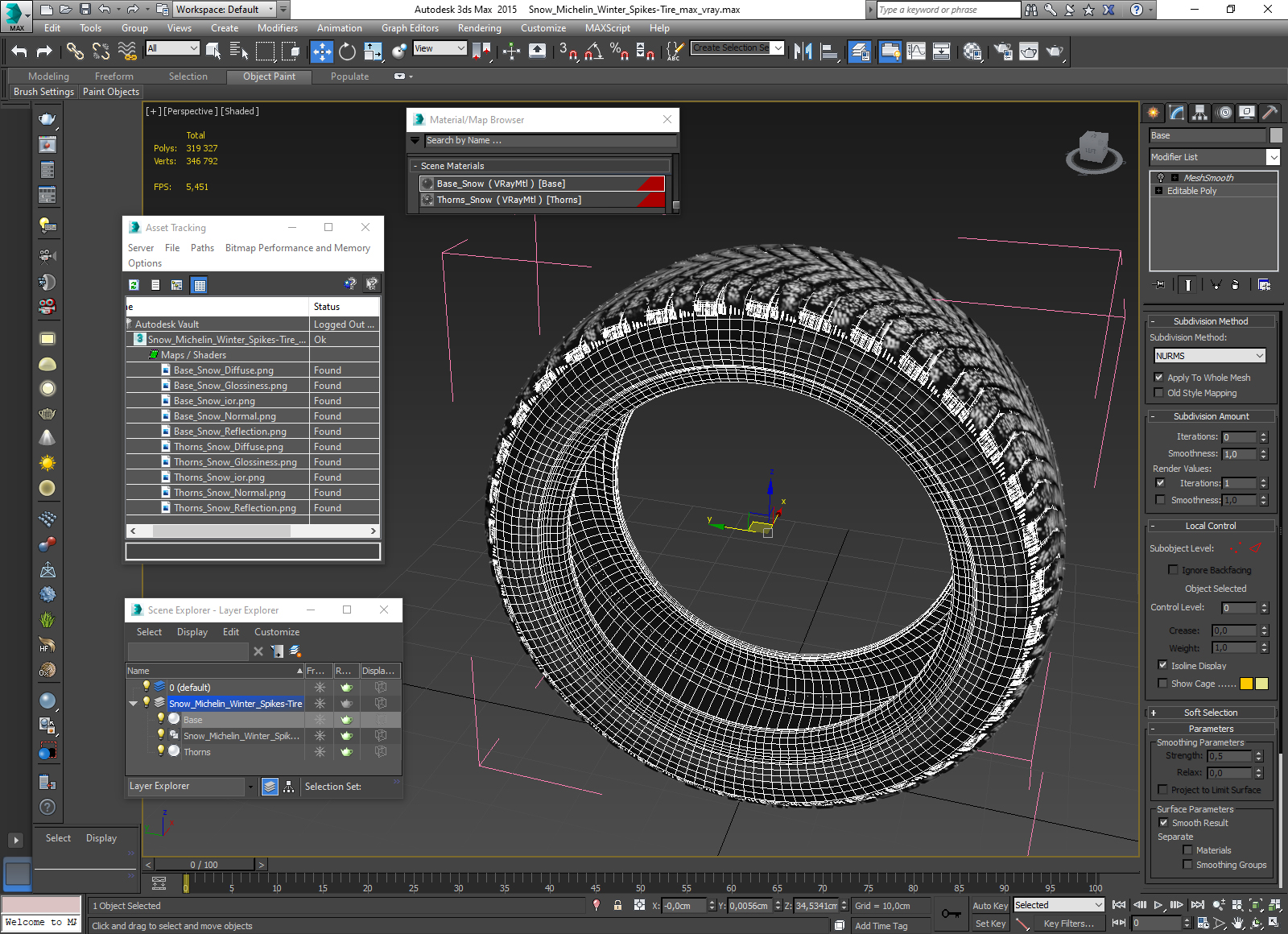1288x934 pixels.
Task: Click the Undo arrow in main toolbar
Action: (x=19, y=52)
